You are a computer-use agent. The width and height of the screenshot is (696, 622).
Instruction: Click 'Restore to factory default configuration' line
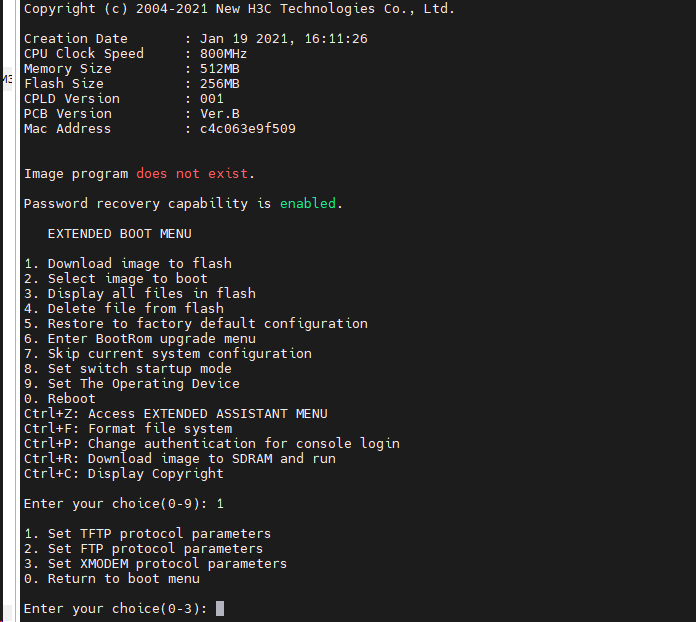tap(195, 323)
